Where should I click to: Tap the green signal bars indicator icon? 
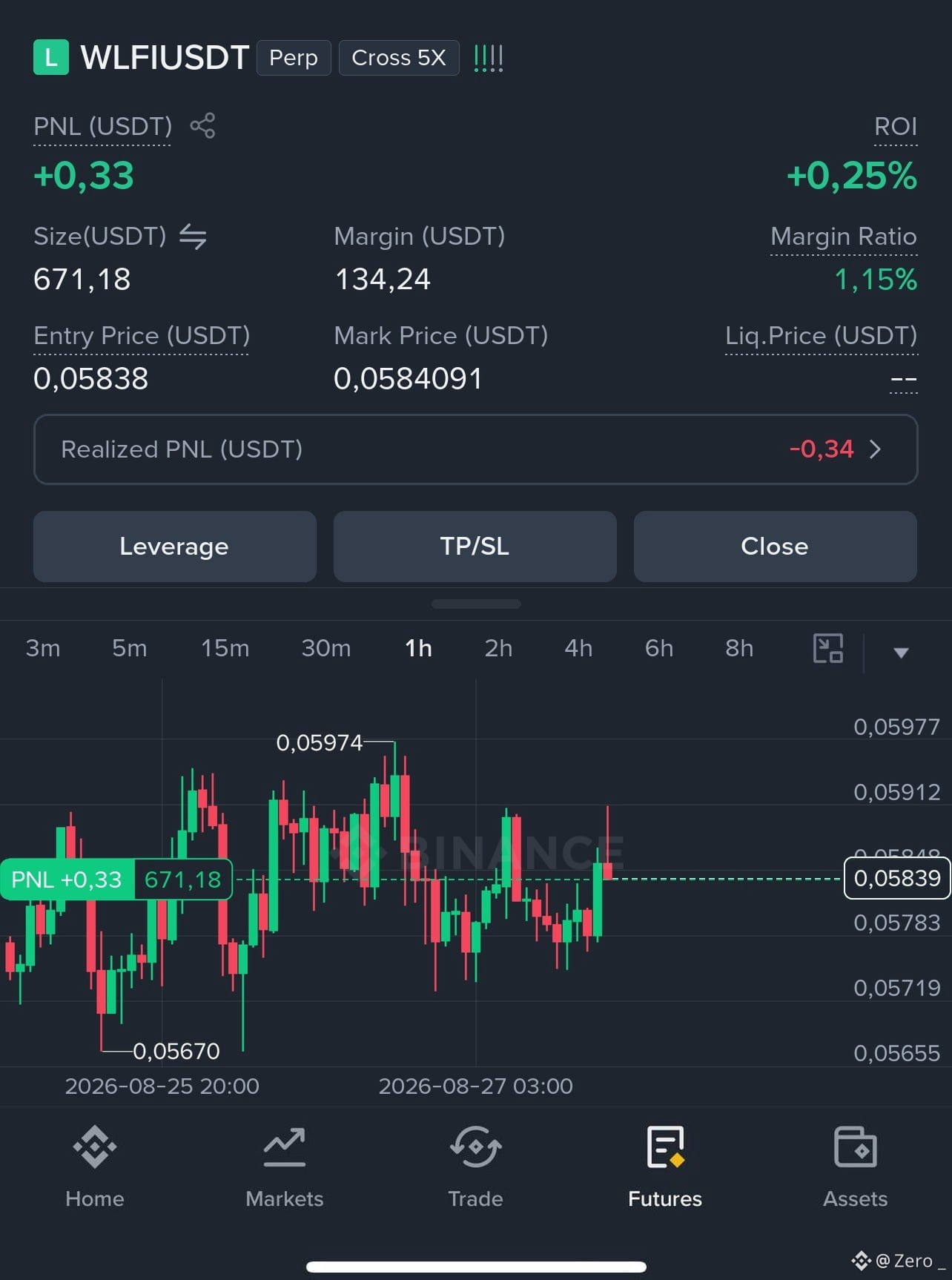[488, 58]
